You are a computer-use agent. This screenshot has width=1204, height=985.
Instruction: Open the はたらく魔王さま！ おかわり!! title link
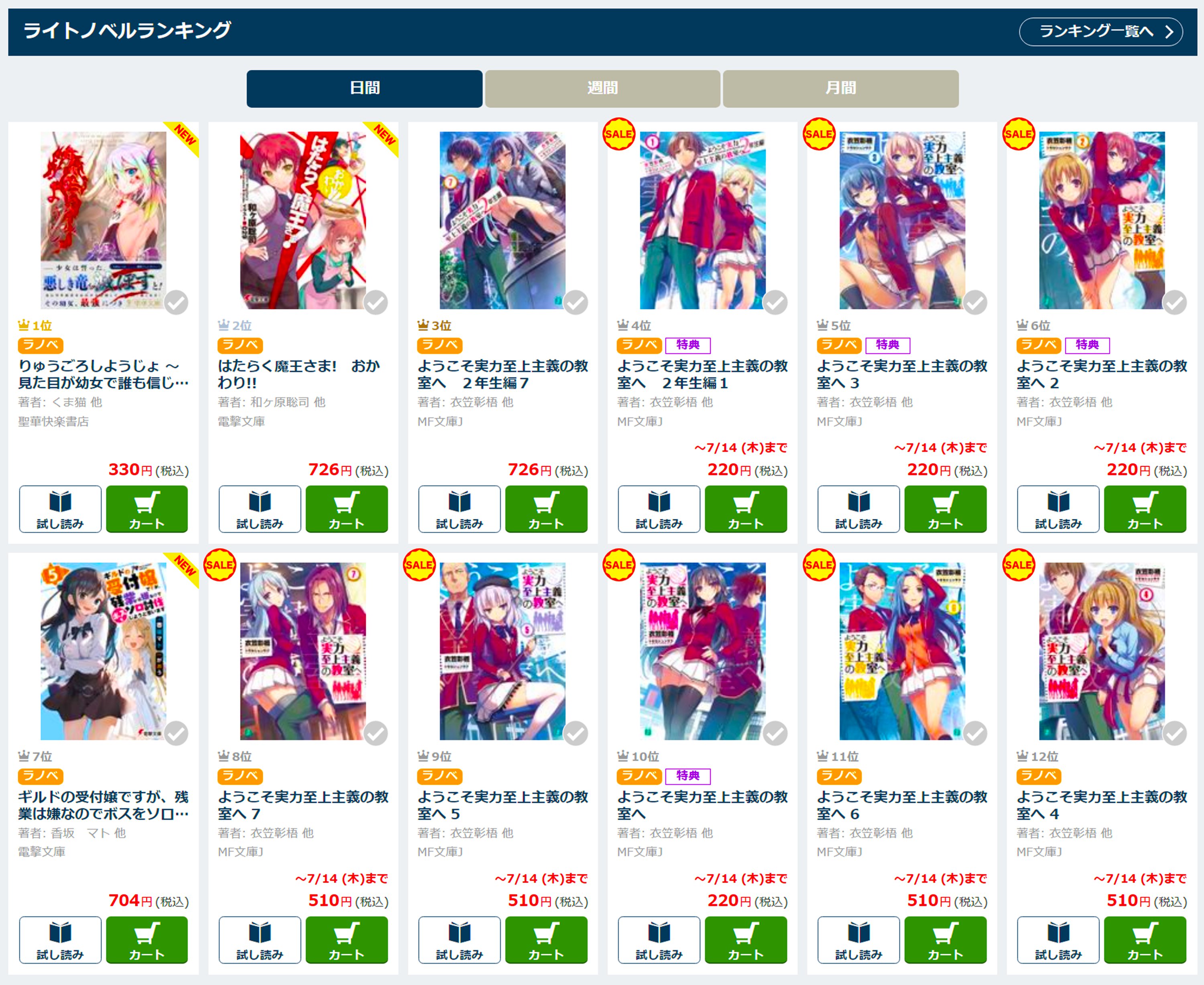click(x=299, y=374)
